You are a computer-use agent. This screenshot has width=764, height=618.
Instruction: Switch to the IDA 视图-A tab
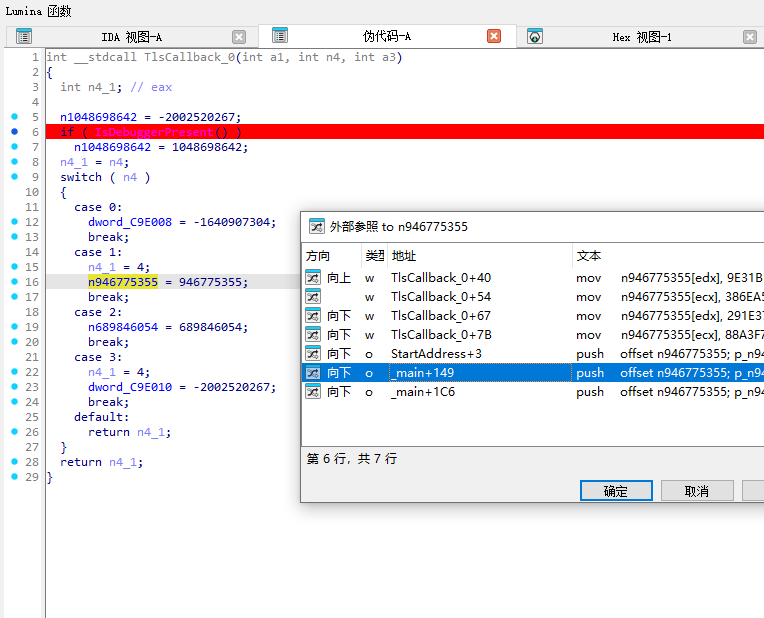tap(131, 37)
